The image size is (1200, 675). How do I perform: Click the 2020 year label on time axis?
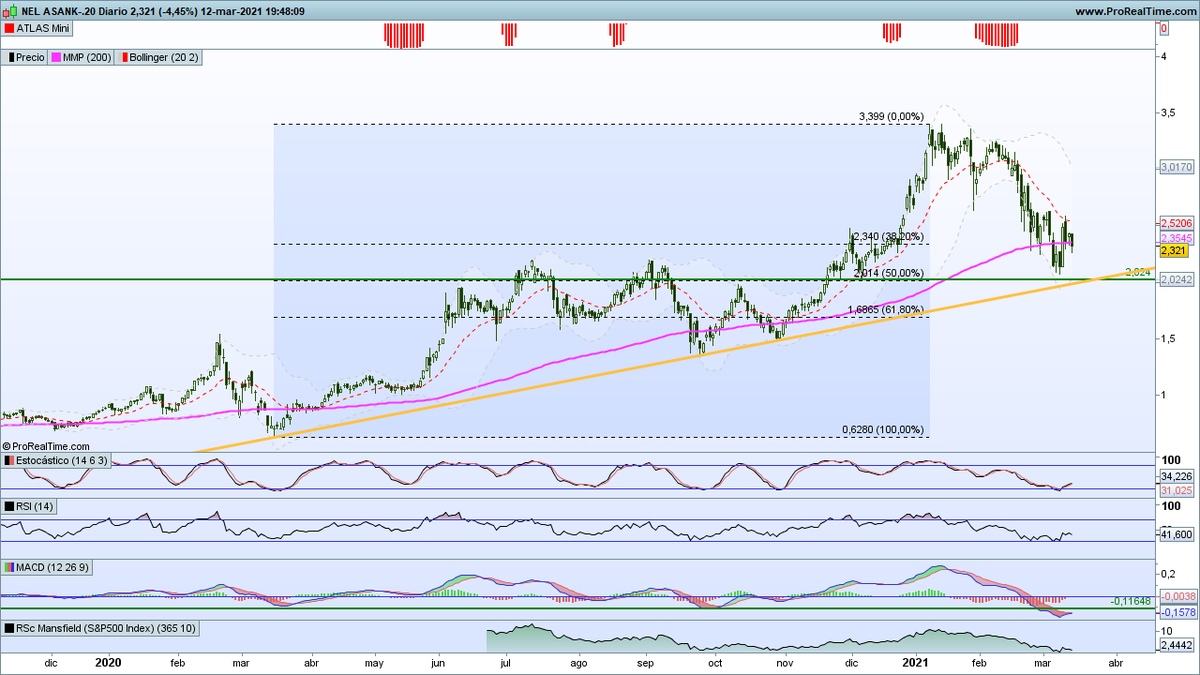(107, 662)
